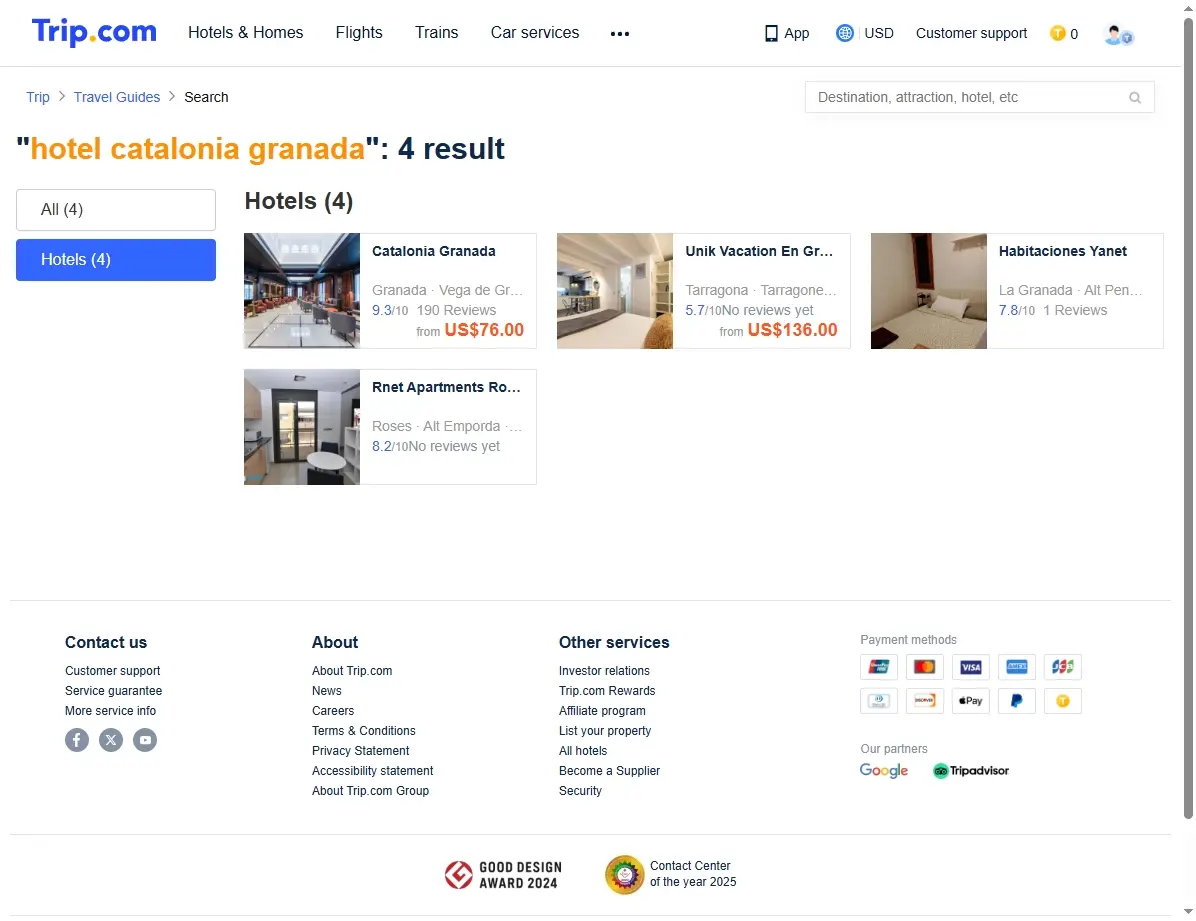Viewport: 1196px width, 921px height.
Task: Open Investor relations link
Action: point(604,671)
